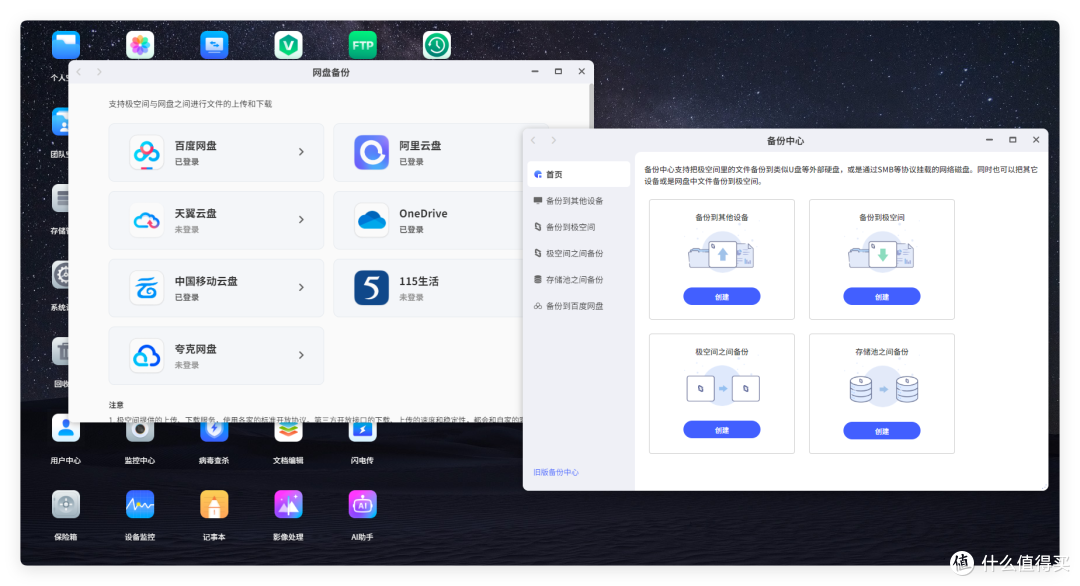This screenshot has height=586, width=1080.
Task: Minimize the 网盘备份 window
Action: coord(535,72)
